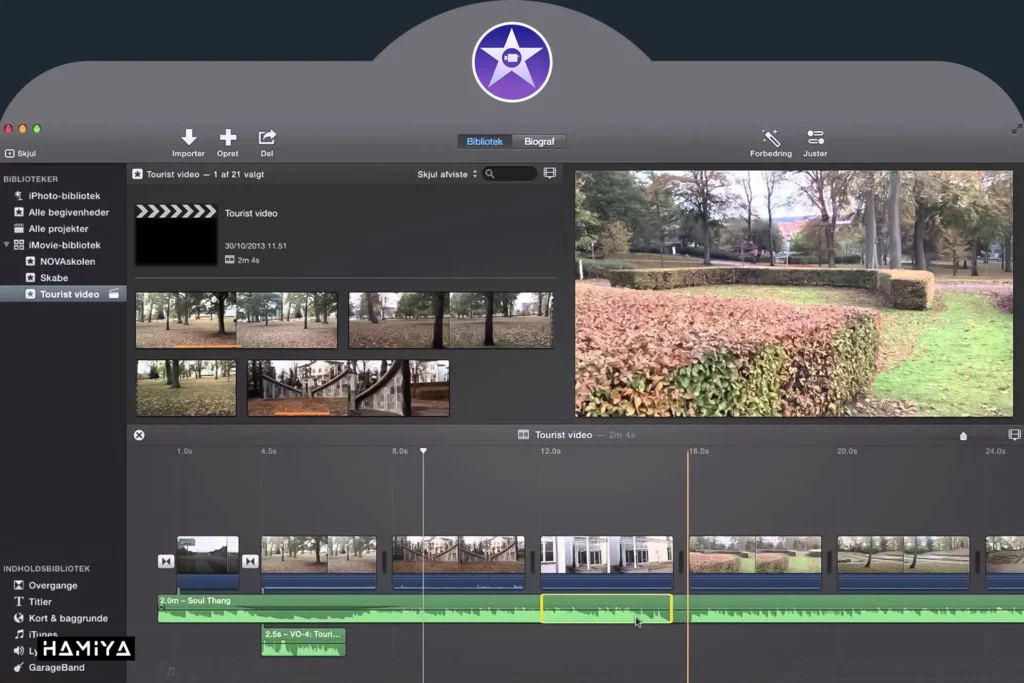Switch to the Biograf tab
The image size is (1024, 683).
[x=540, y=141]
